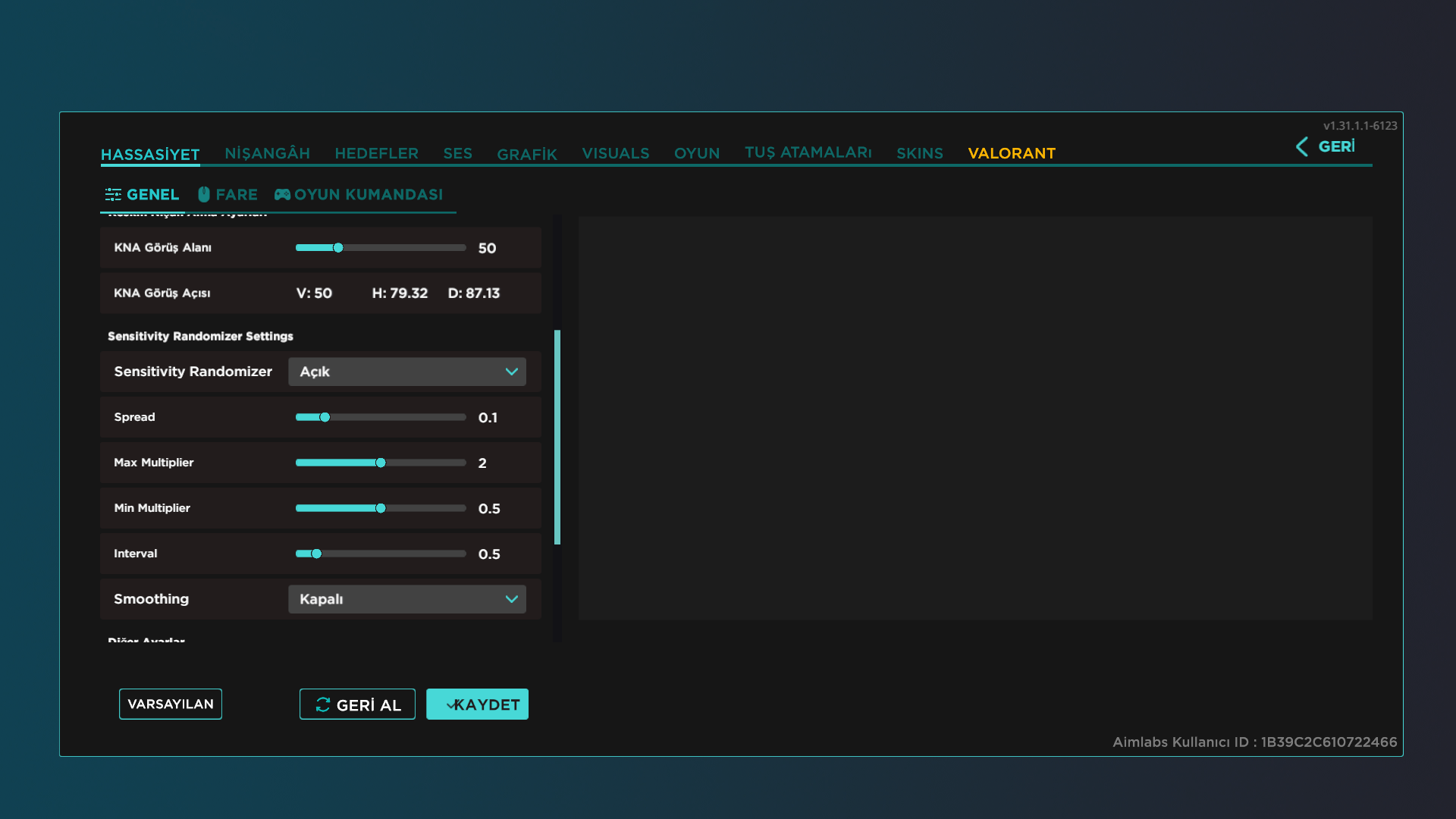Open the Sensitivity Randomizer dropdown
The width and height of the screenshot is (1456, 819).
tap(406, 372)
